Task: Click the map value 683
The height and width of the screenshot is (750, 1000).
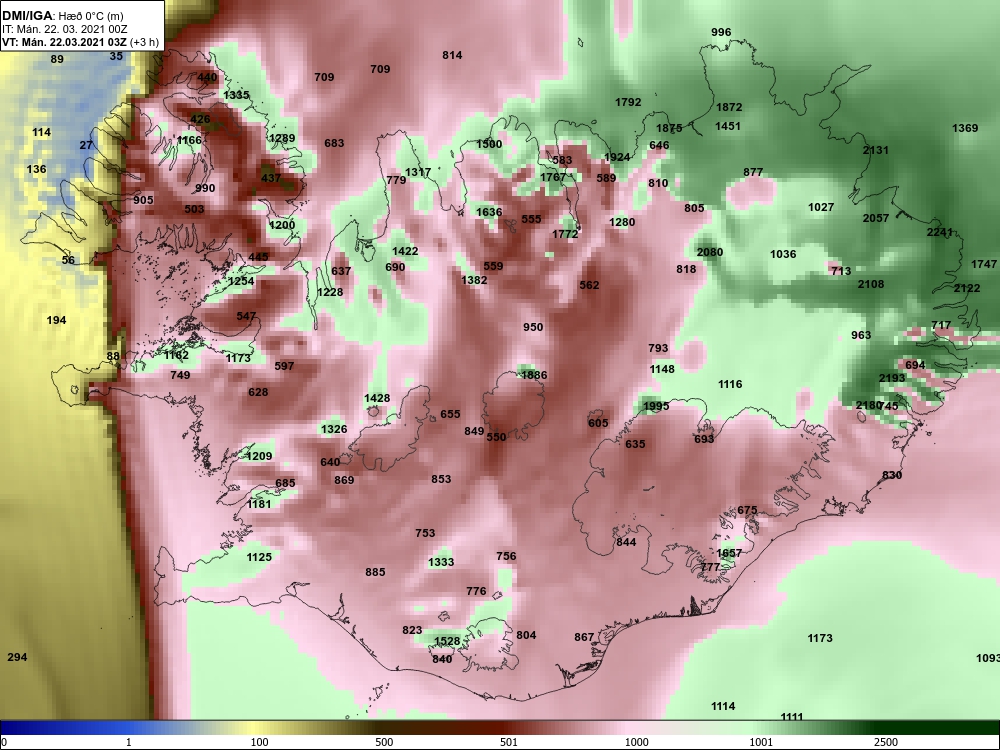Action: click(334, 143)
